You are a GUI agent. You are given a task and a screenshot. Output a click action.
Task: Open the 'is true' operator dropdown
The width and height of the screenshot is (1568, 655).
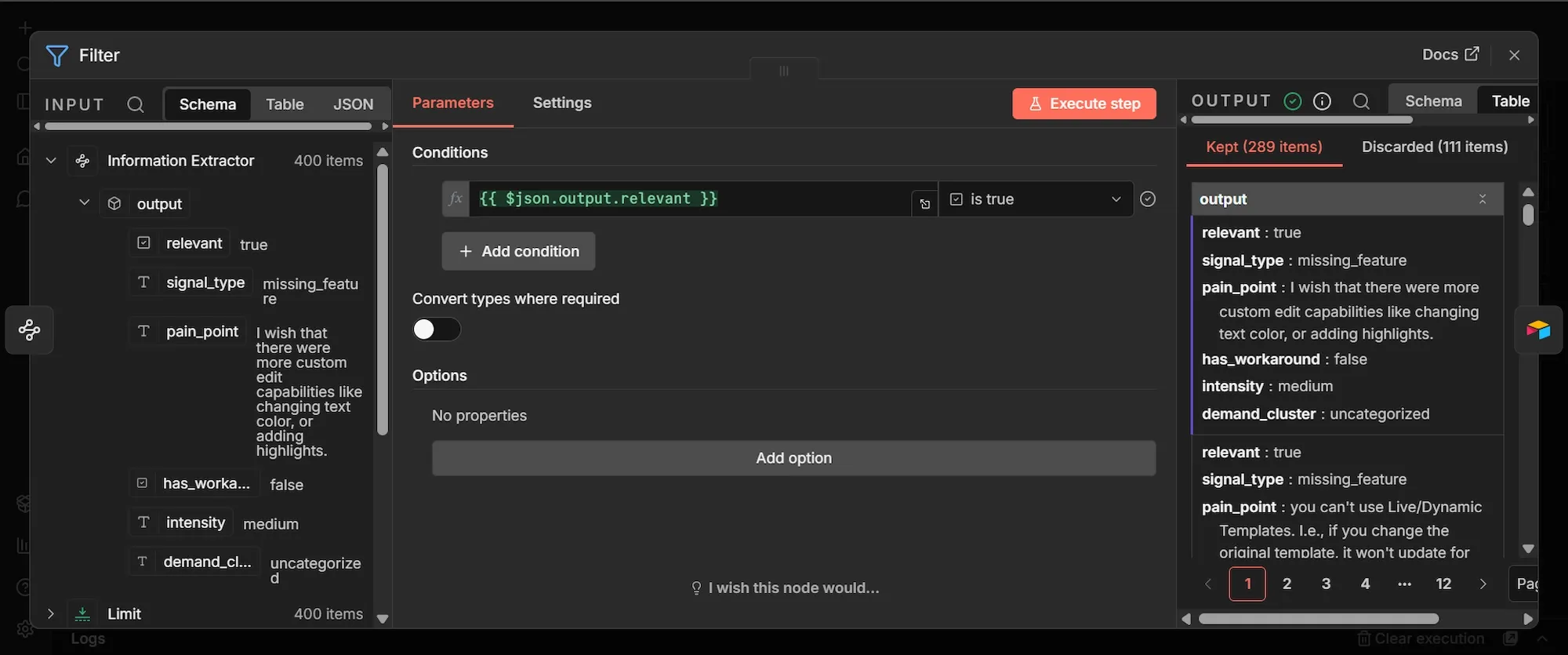tap(1036, 199)
